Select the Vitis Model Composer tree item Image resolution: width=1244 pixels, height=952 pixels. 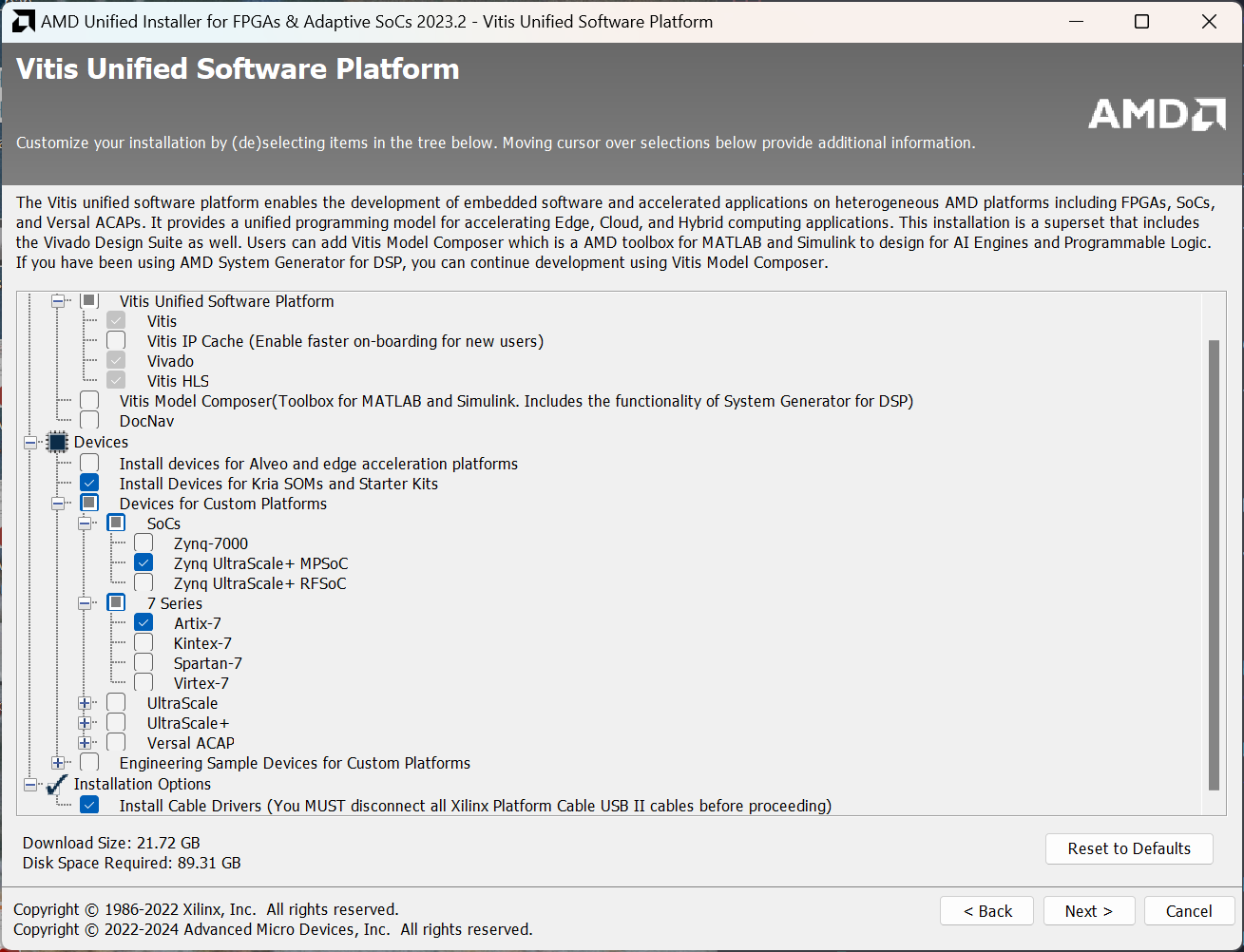point(515,401)
